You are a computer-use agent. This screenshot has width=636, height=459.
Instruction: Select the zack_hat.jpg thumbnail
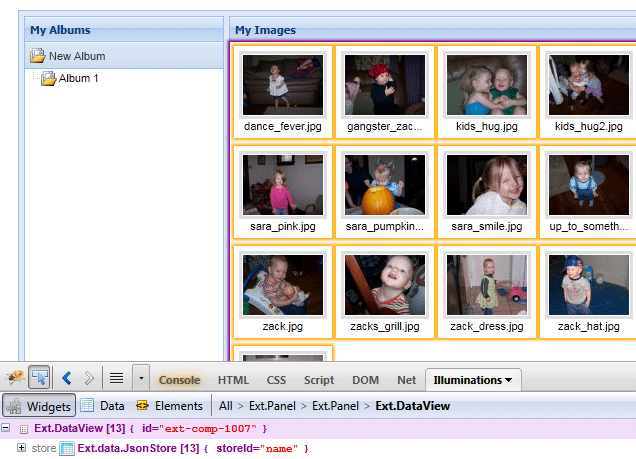(589, 292)
